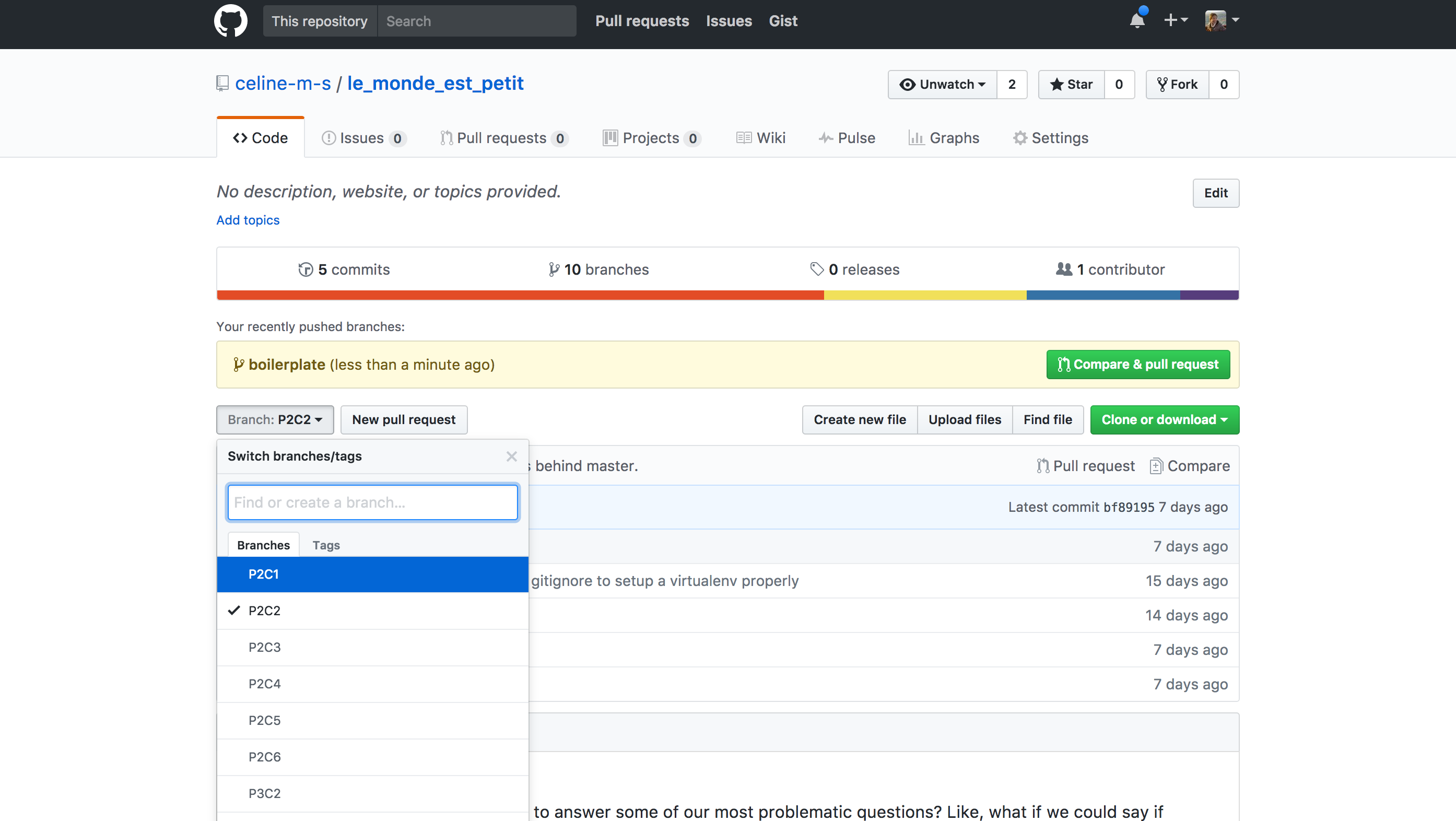Open the notifications bell
The height and width of the screenshot is (821, 1456).
(1137, 21)
